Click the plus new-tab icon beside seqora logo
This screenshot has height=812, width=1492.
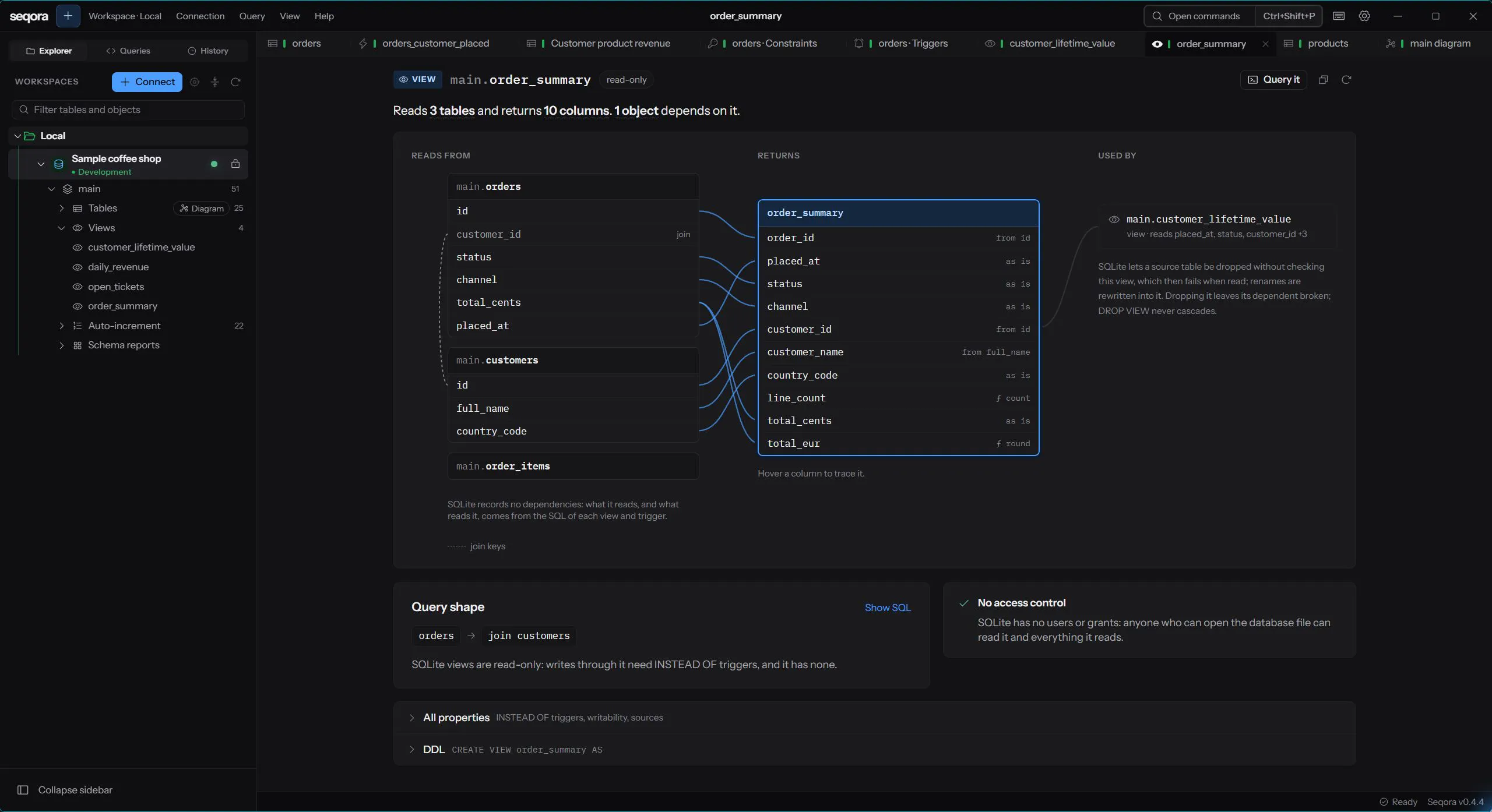click(68, 16)
